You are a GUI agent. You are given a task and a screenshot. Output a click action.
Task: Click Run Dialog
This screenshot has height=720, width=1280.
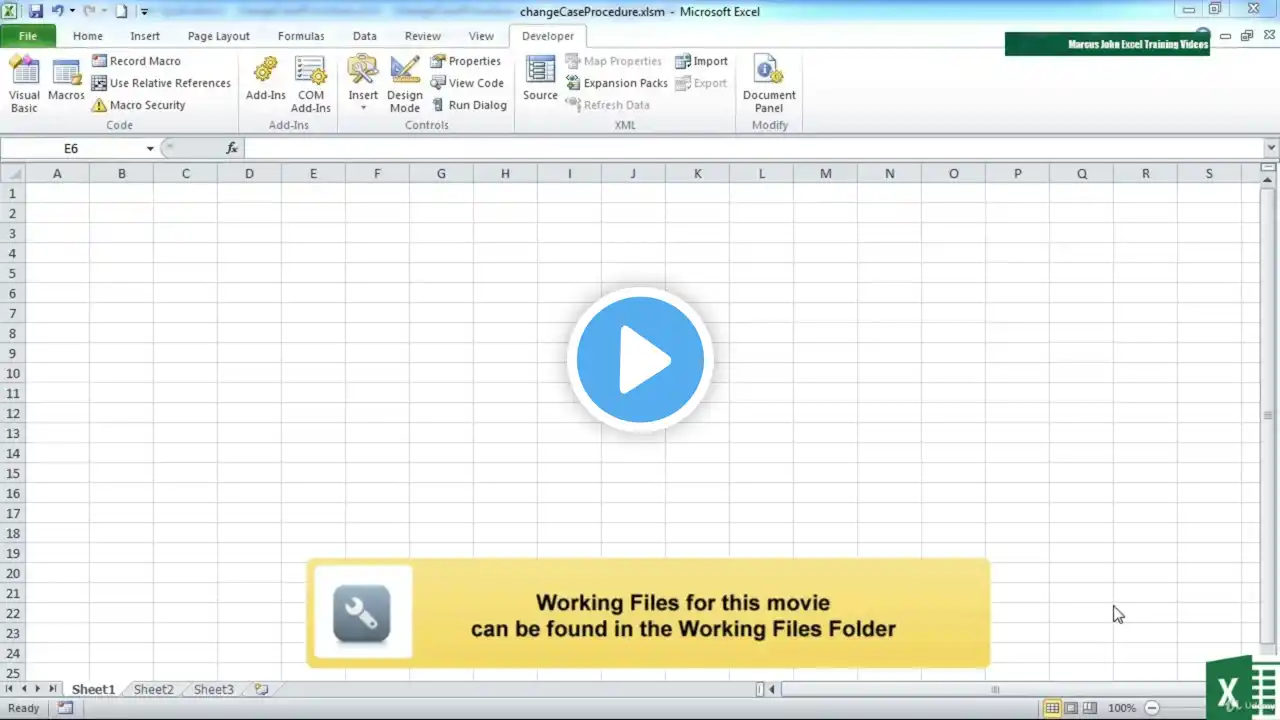[469, 105]
